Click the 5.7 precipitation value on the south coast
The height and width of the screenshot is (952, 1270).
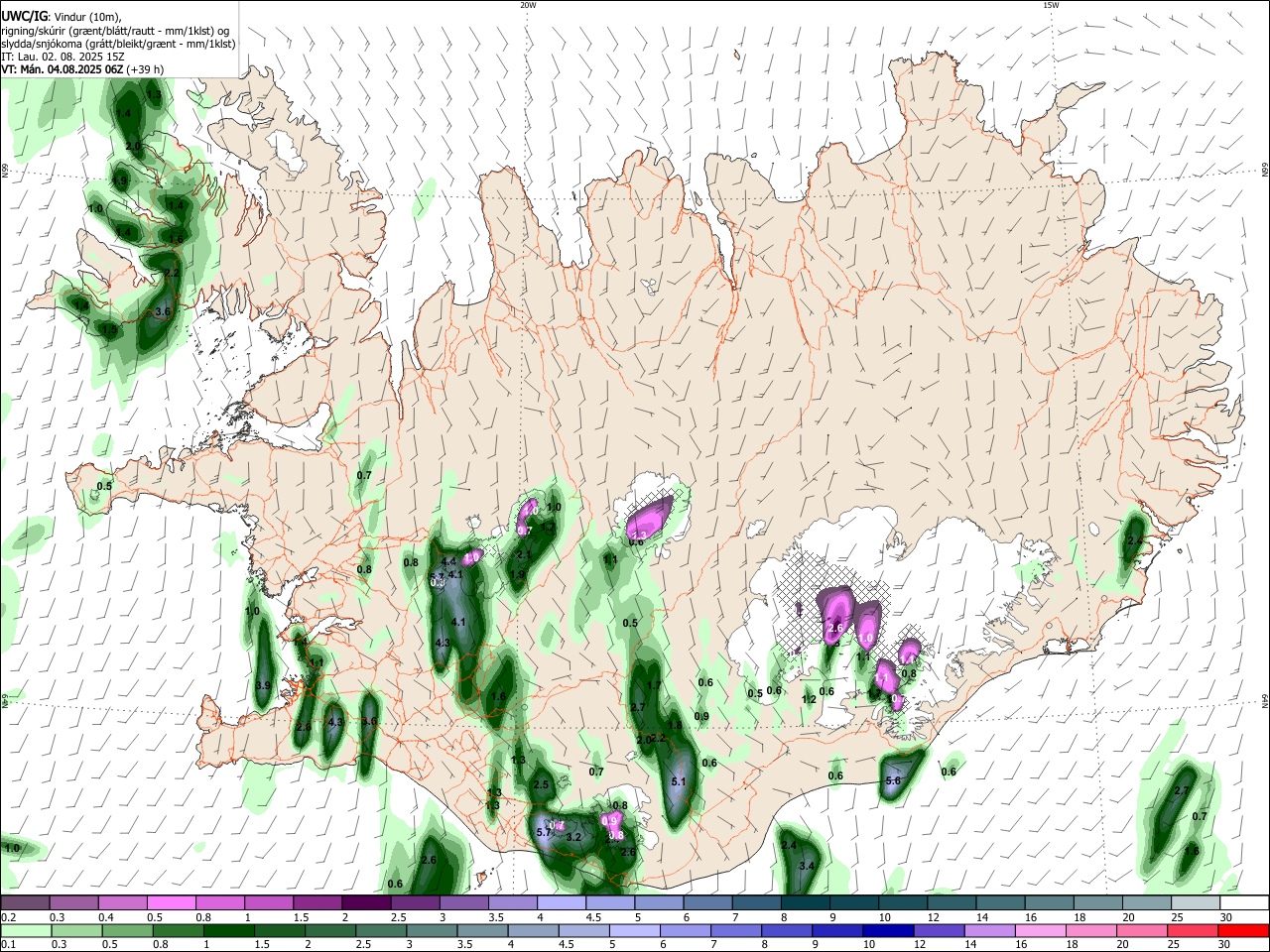pos(544,832)
